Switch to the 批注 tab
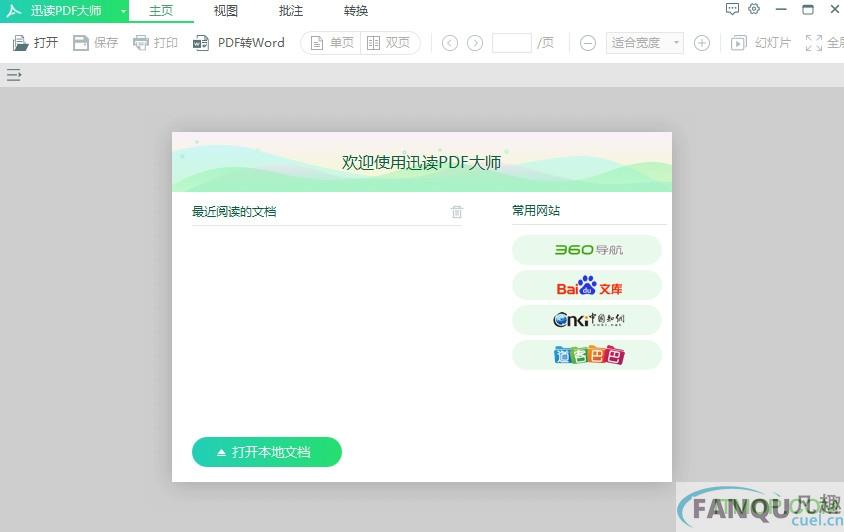Screen dimensions: 844x532 [291, 11]
